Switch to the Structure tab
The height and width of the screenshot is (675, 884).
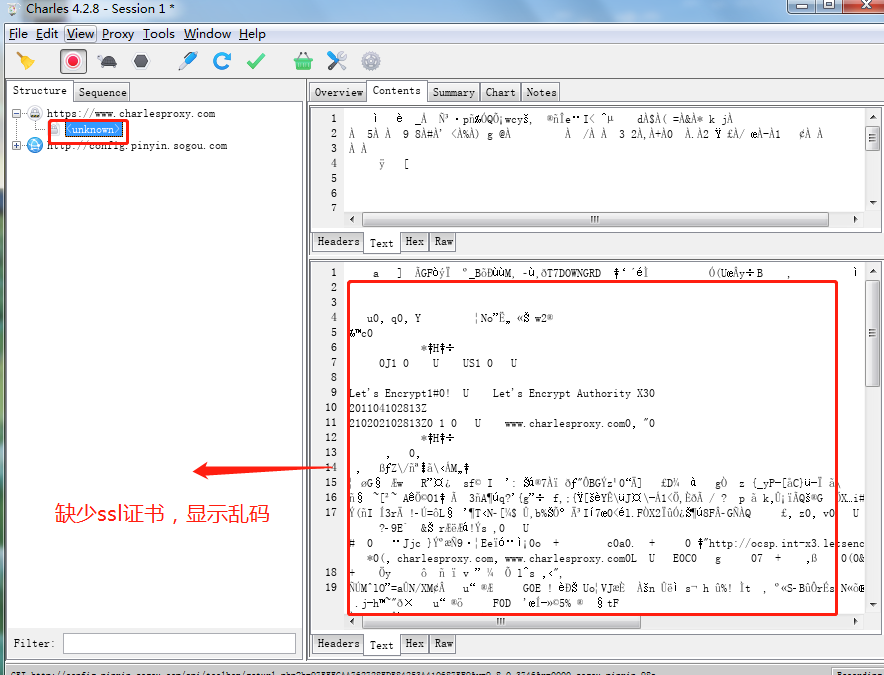click(39, 90)
